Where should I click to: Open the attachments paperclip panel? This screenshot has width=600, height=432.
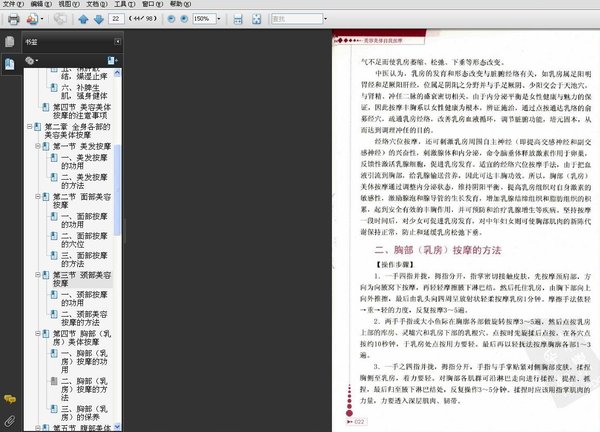[x=9, y=421]
